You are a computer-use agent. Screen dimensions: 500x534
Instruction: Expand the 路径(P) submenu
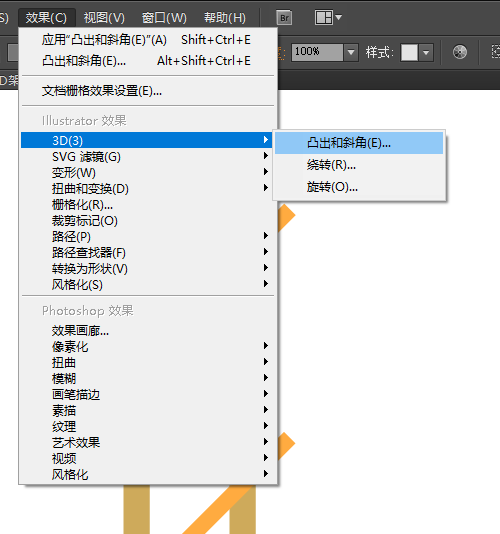[x=146, y=236]
